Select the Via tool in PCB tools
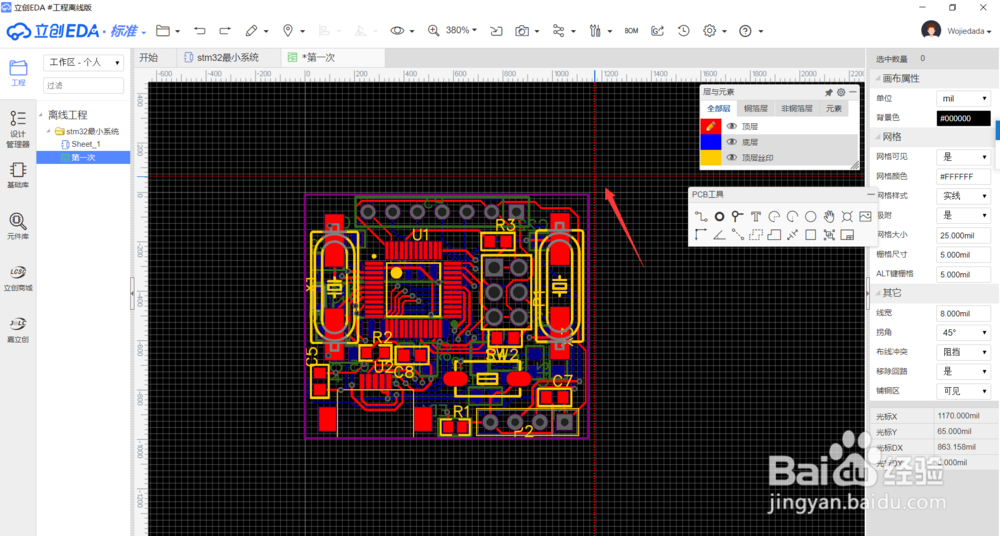The width and height of the screenshot is (1000, 536). tap(737, 216)
